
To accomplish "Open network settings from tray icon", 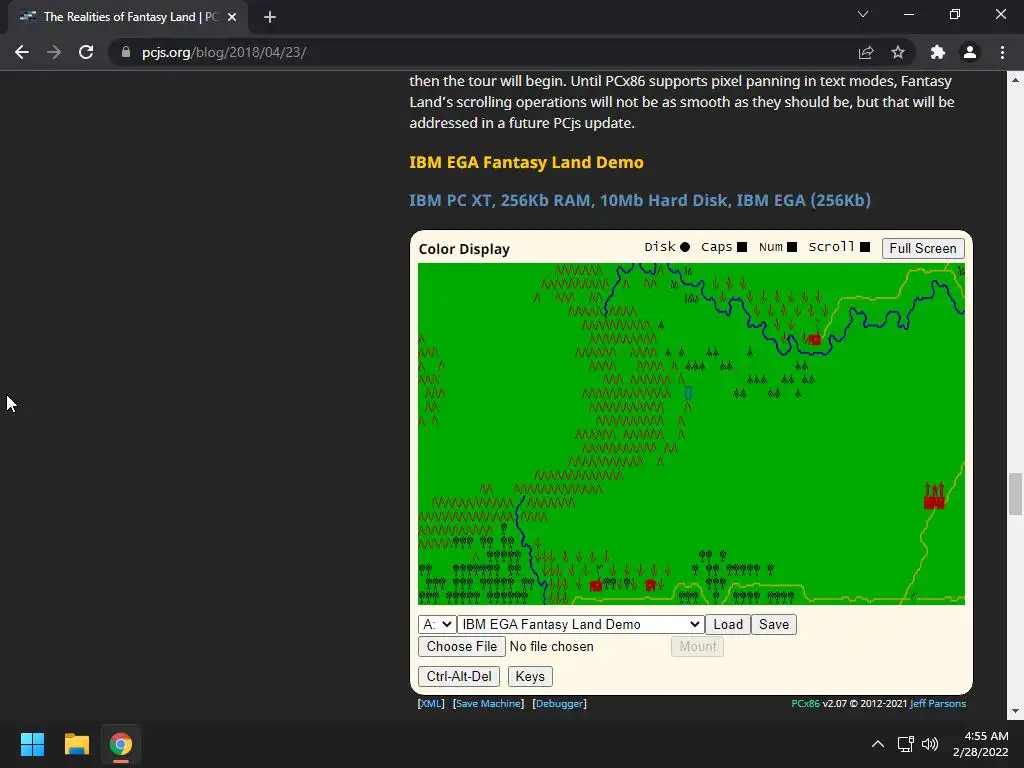I will pyautogui.click(x=905, y=744).
